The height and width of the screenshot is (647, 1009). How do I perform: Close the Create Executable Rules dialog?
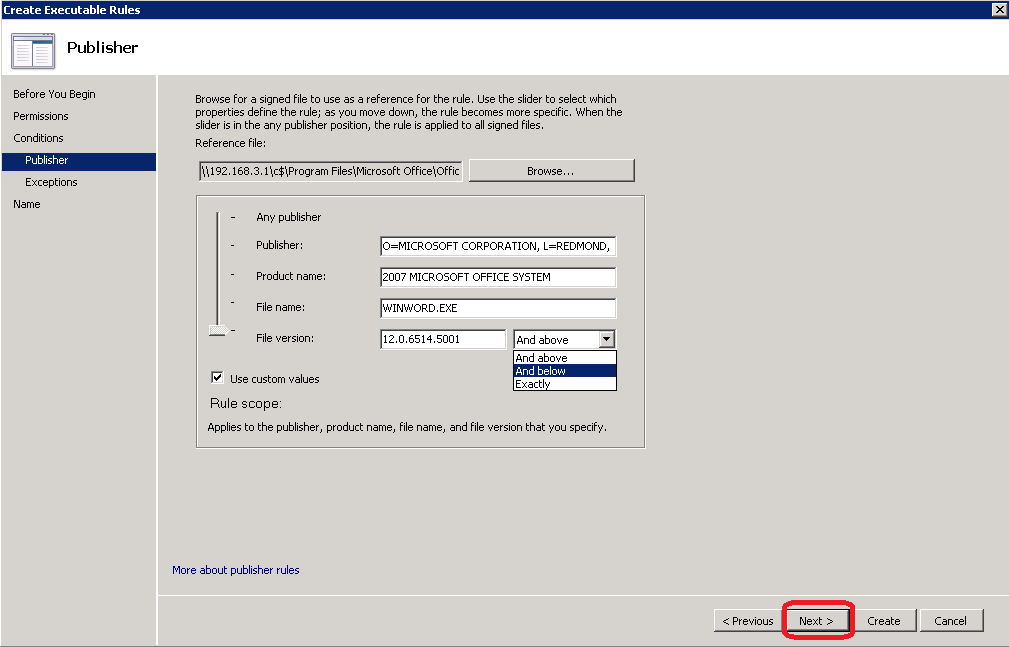point(998,9)
